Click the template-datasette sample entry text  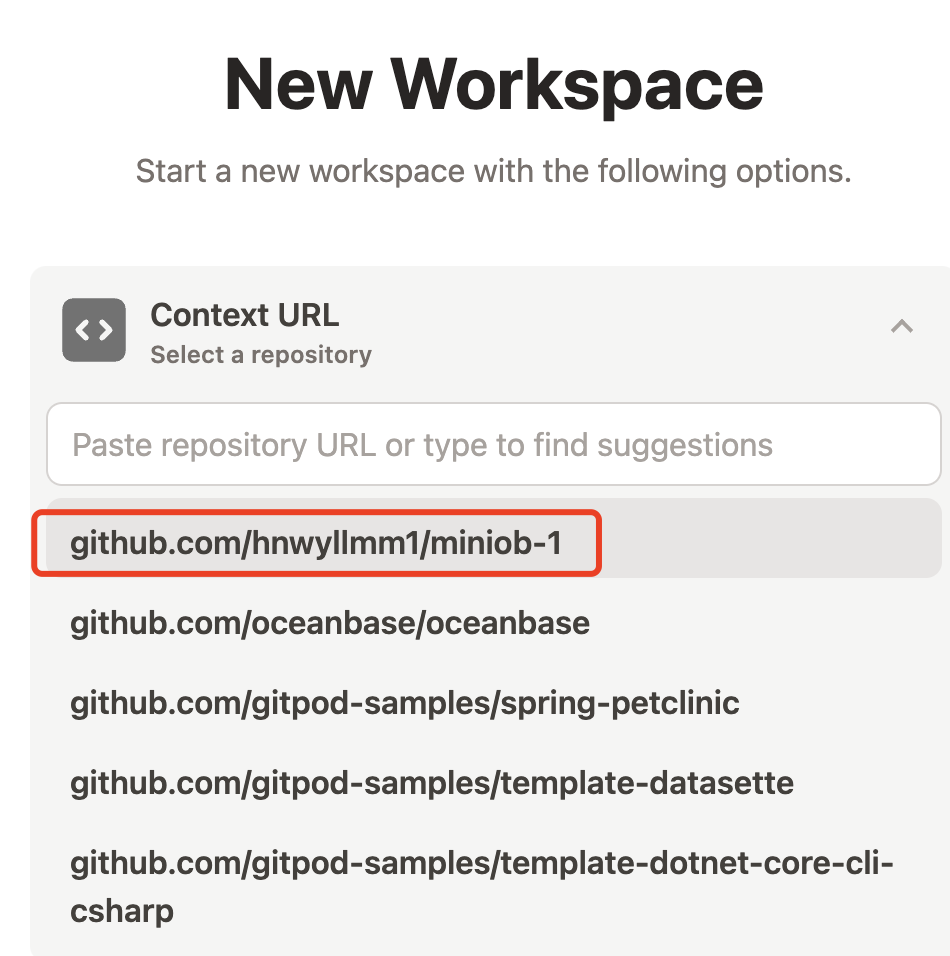(x=432, y=783)
